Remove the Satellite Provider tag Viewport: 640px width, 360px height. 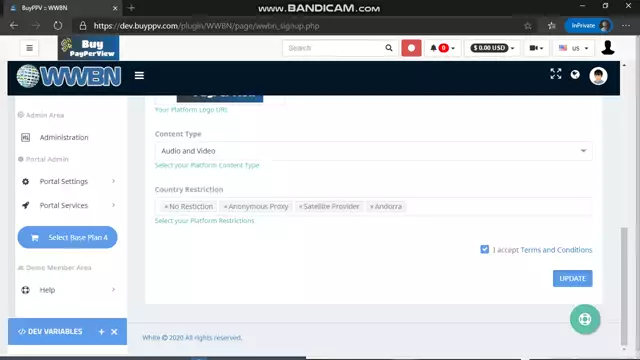[300, 207]
